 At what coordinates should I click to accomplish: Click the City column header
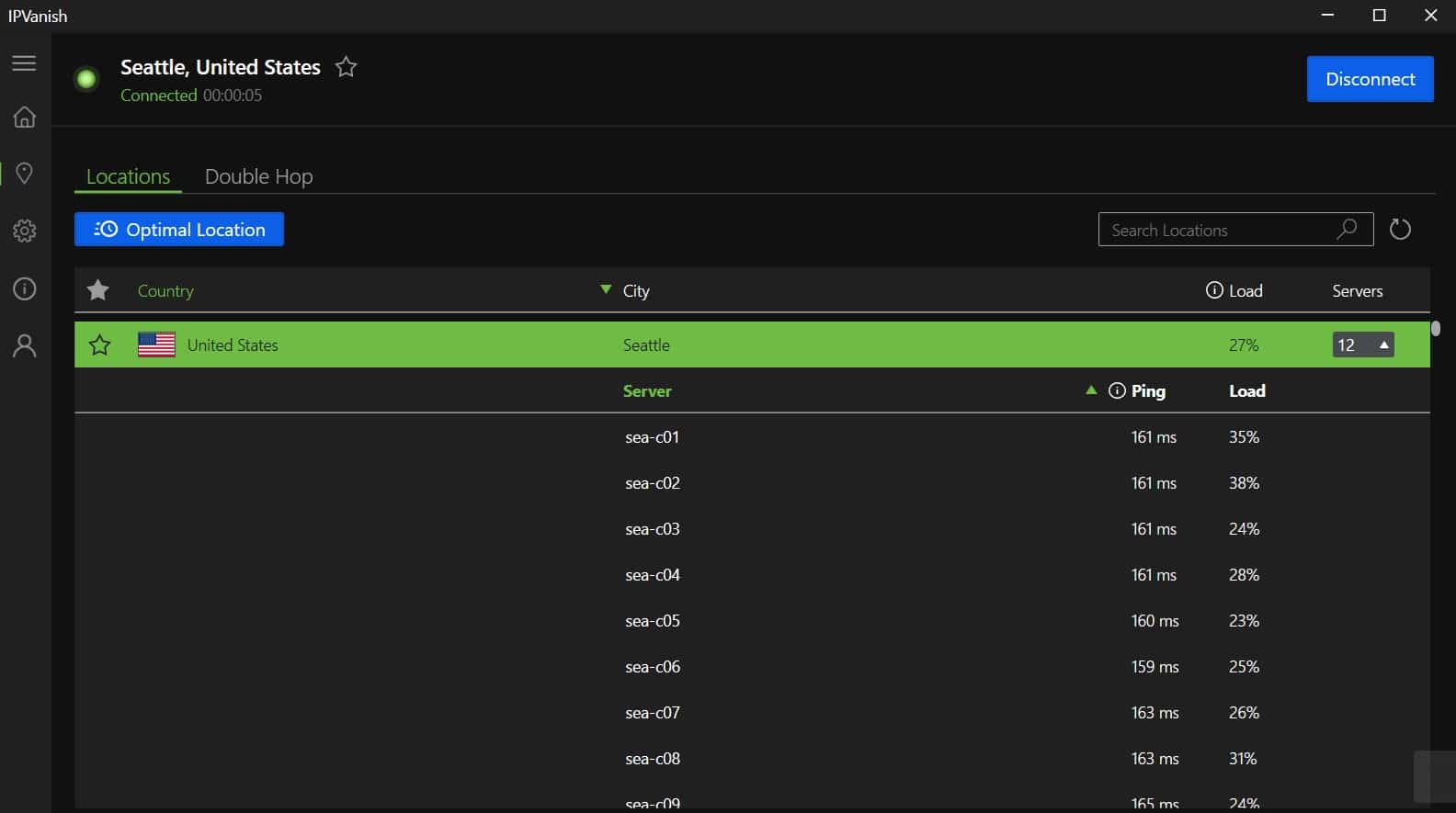[x=636, y=290]
